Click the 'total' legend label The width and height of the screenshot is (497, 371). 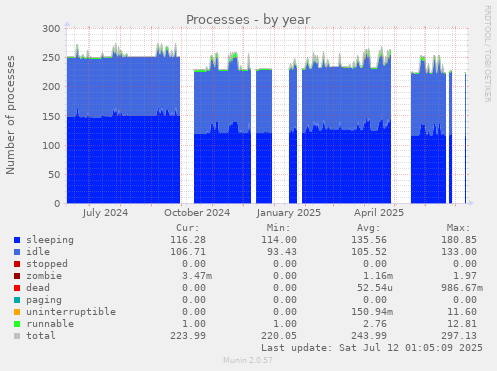41,336
